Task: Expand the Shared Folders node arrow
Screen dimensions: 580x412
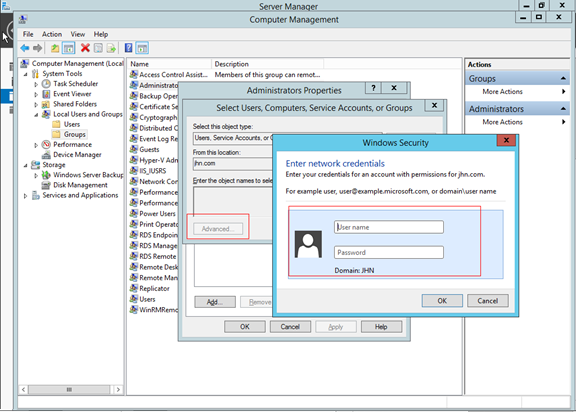Action: pos(36,105)
